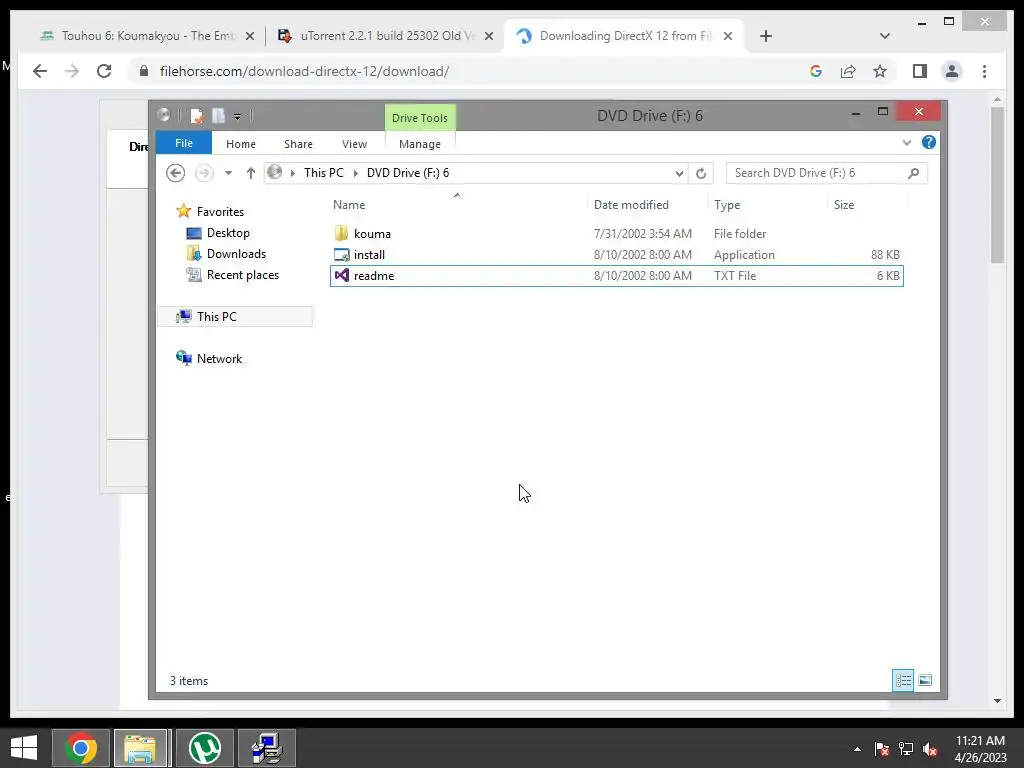1024x768 pixels.
Task: Click the install application icon
Action: pos(341,255)
